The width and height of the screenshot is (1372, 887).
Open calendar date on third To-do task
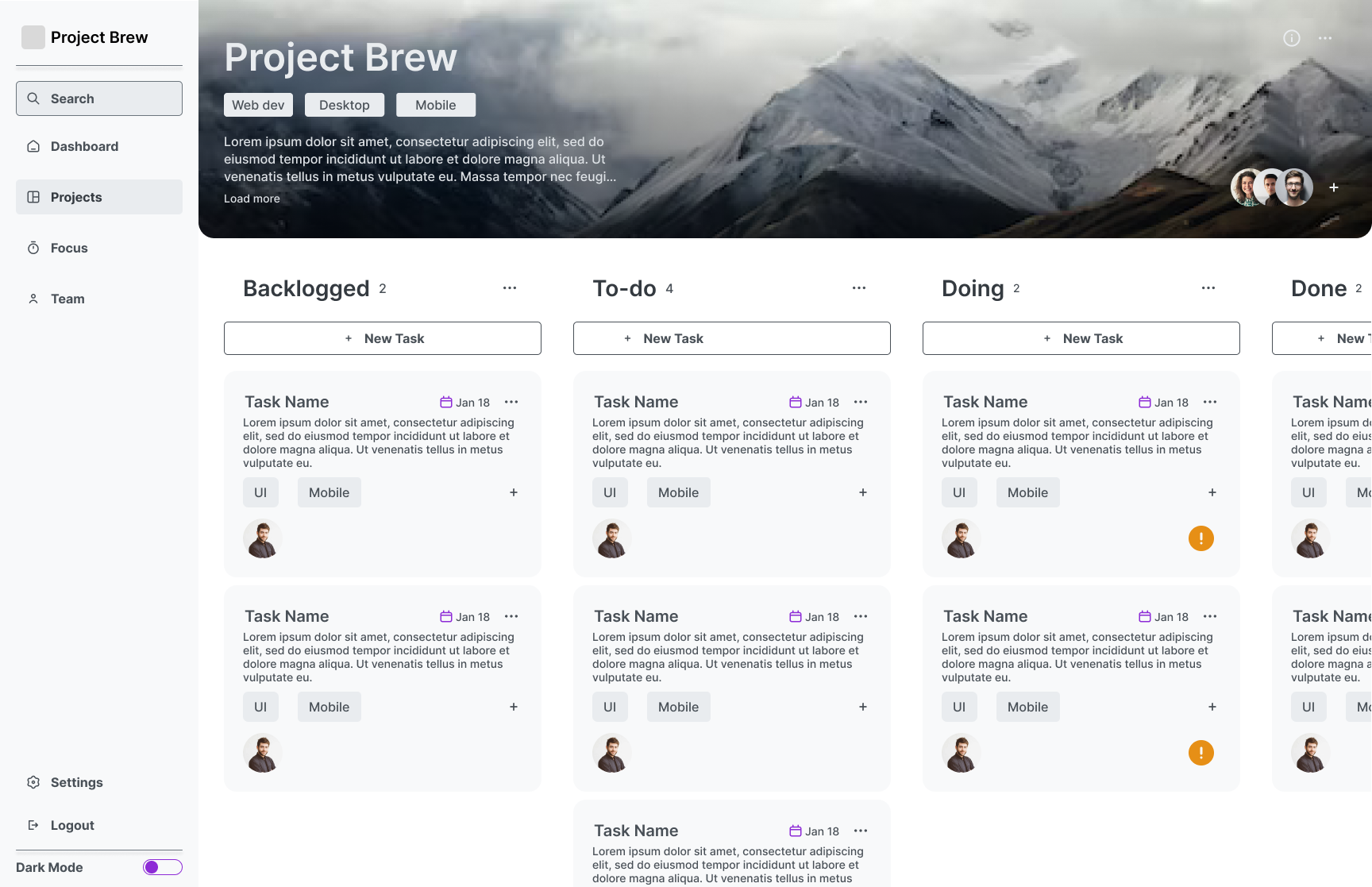815,831
